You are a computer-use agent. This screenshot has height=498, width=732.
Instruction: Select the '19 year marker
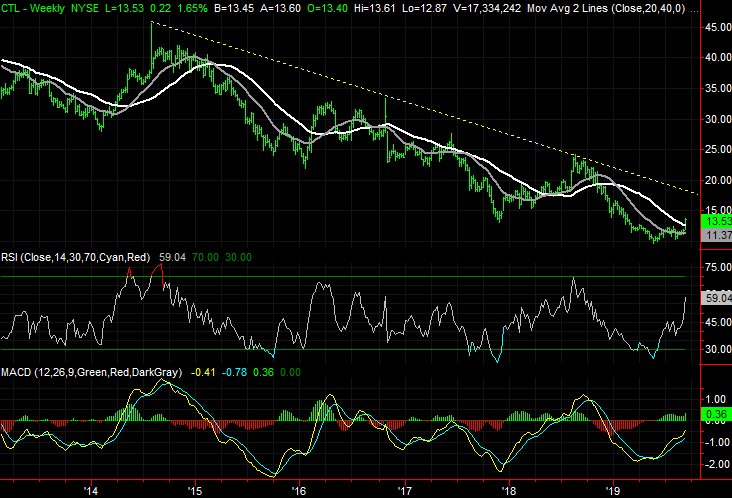[x=613, y=490]
